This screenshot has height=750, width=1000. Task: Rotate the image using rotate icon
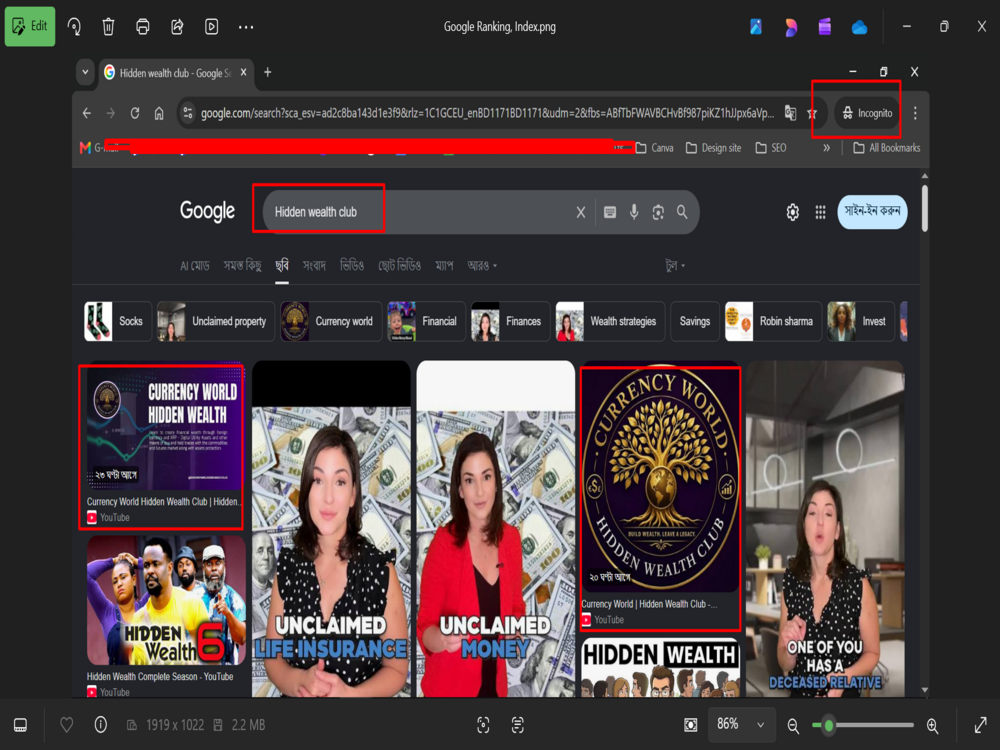pyautogui.click(x=75, y=27)
